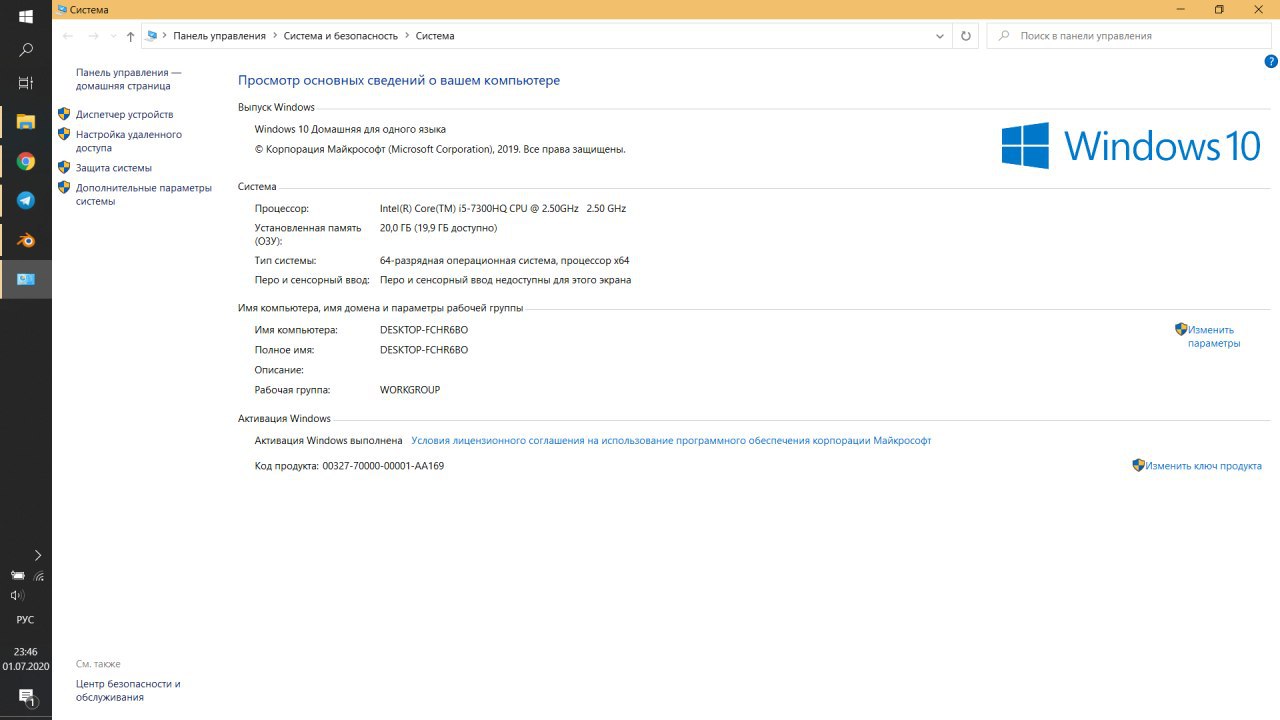Navigate to Панель управления breadcrumb
Screen dimensions: 1280x720
[219, 36]
